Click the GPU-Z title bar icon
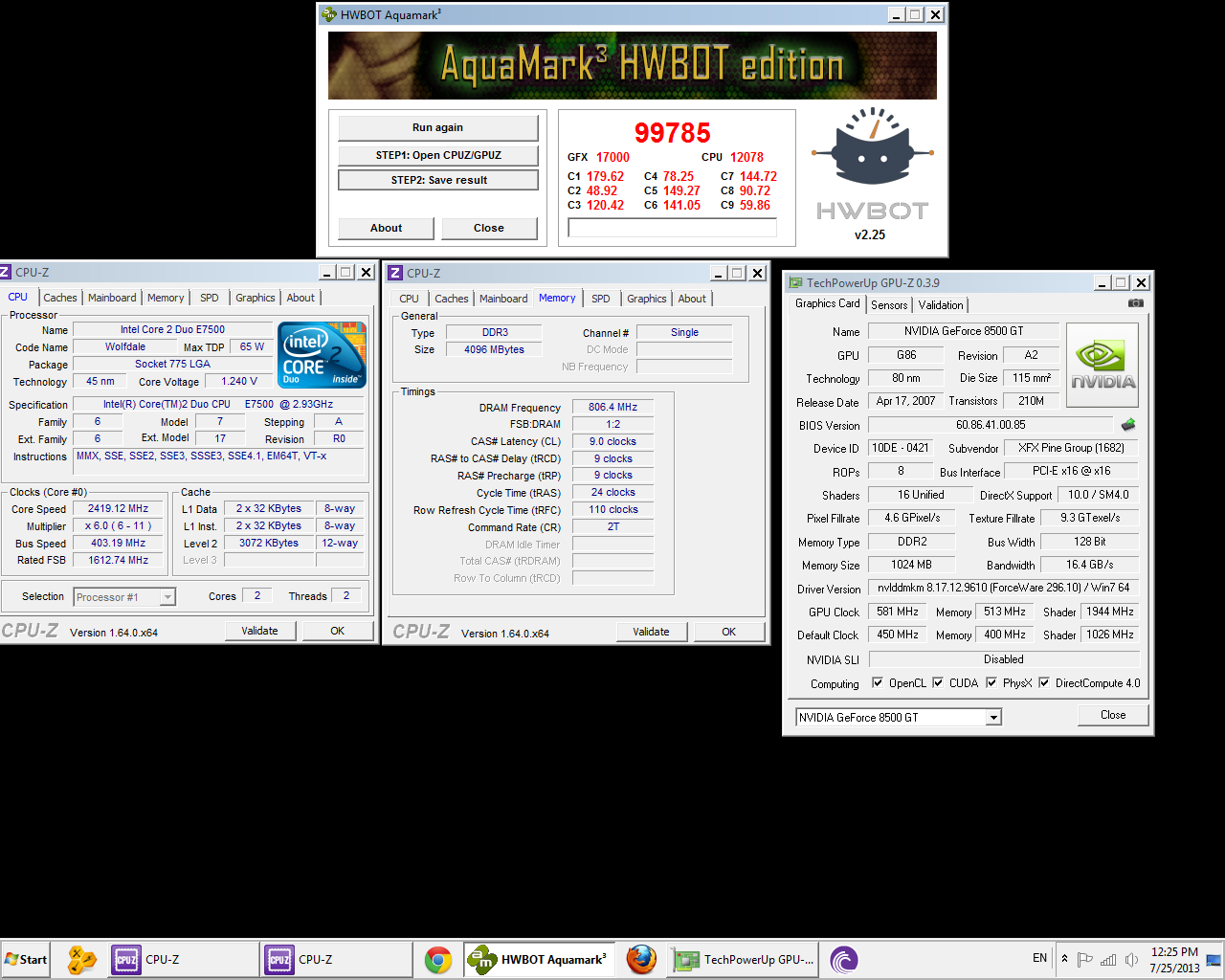Image resolution: width=1225 pixels, height=980 pixels. pos(795,282)
